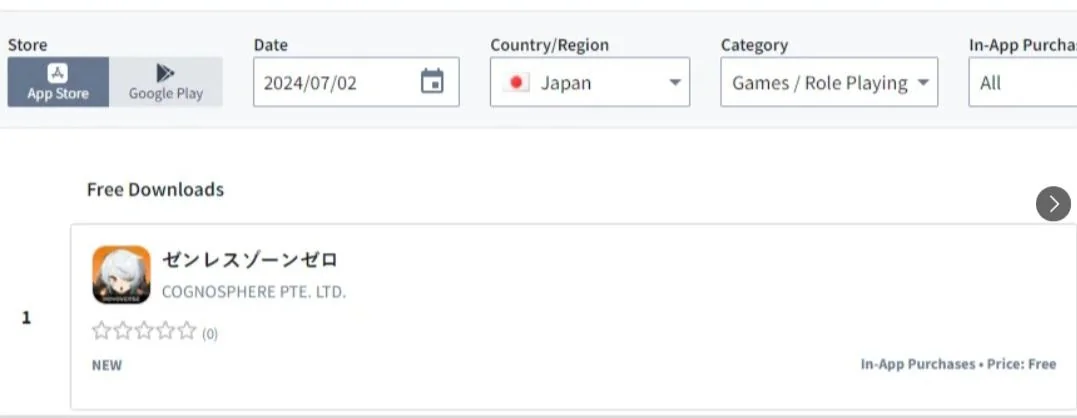
Task: Switch store to Google Play
Action: (x=165, y=82)
